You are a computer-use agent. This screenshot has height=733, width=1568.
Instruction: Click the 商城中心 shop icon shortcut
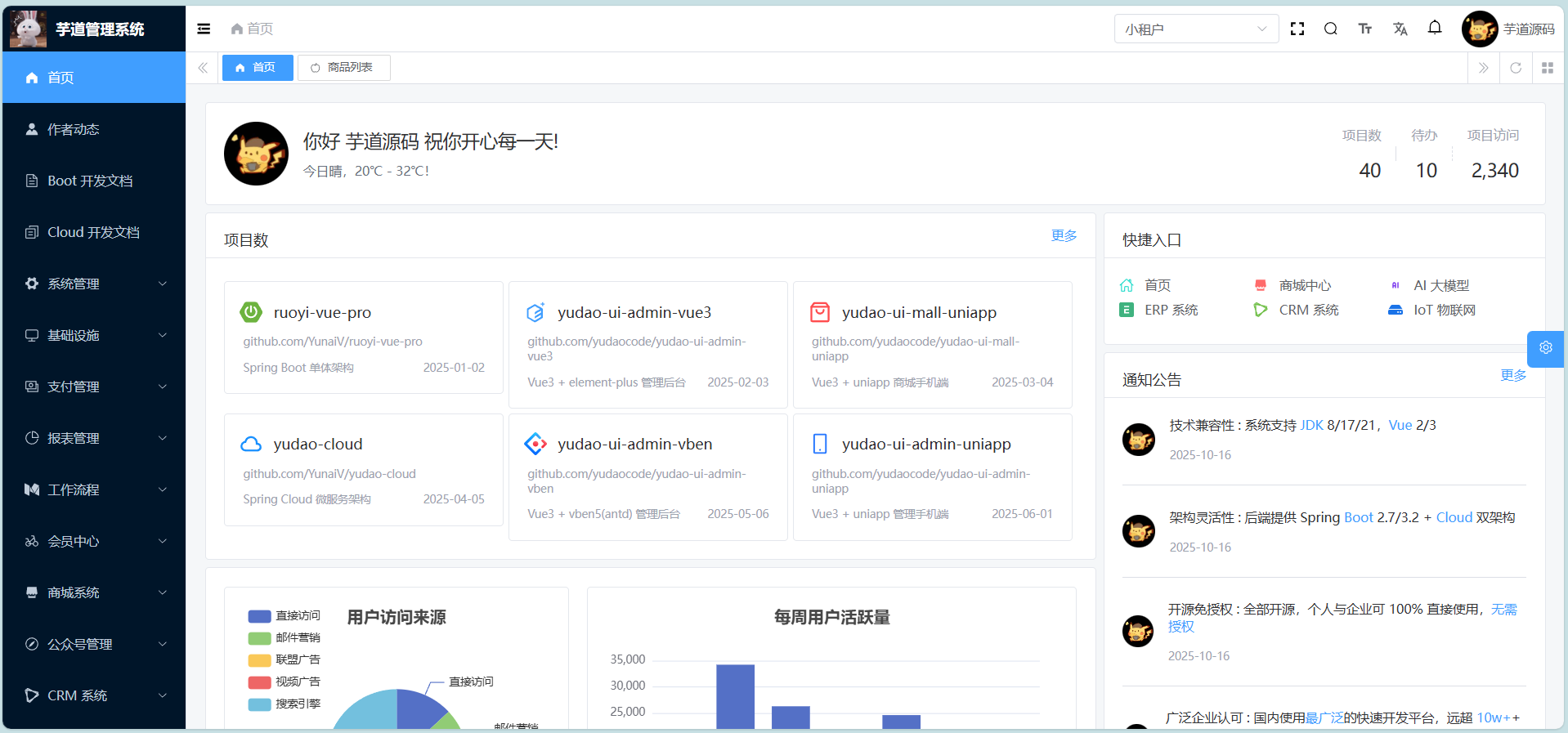click(1261, 285)
